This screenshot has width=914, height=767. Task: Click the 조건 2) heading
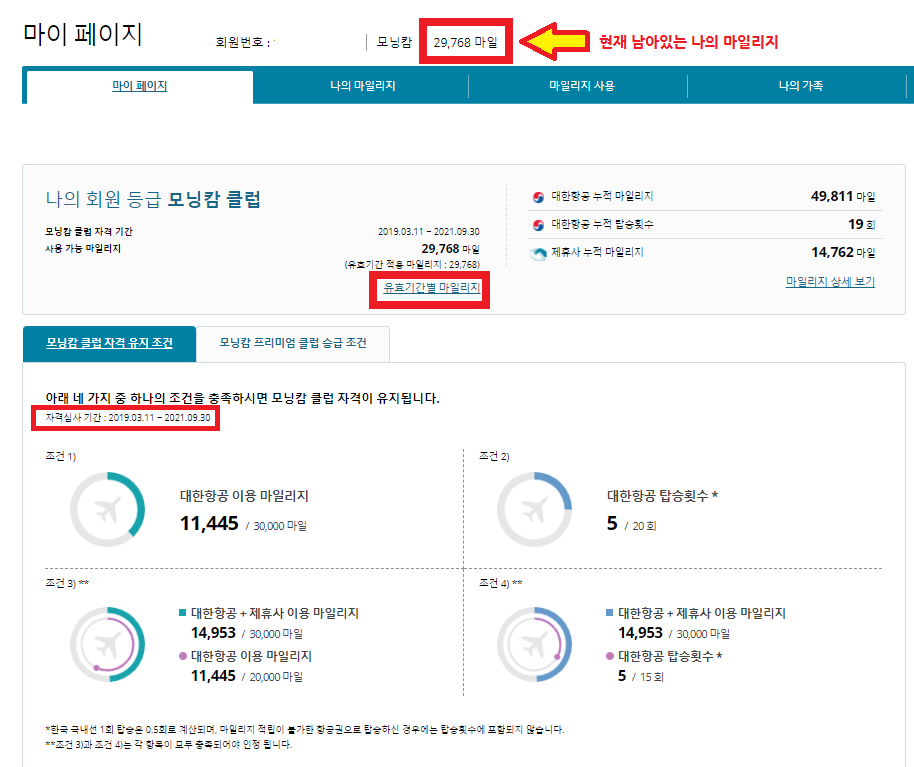[494, 456]
